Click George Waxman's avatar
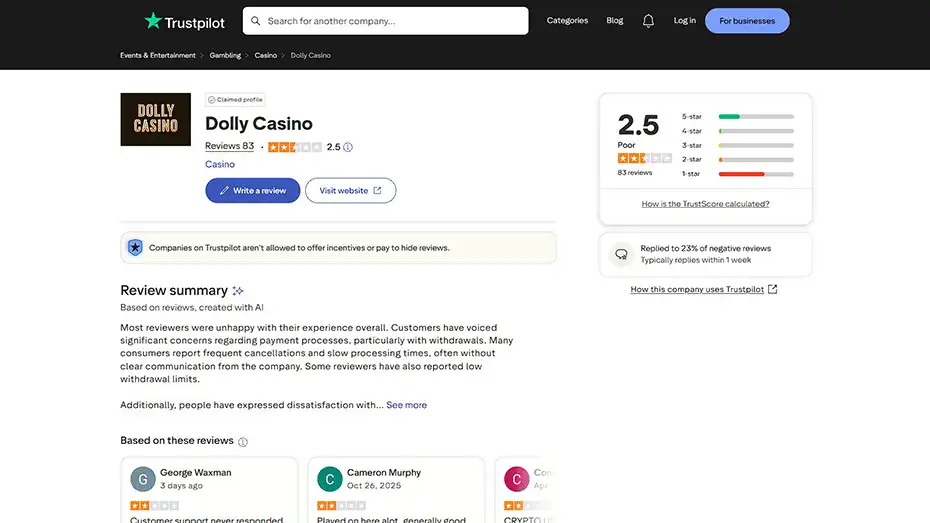930x523 pixels. [143, 479]
